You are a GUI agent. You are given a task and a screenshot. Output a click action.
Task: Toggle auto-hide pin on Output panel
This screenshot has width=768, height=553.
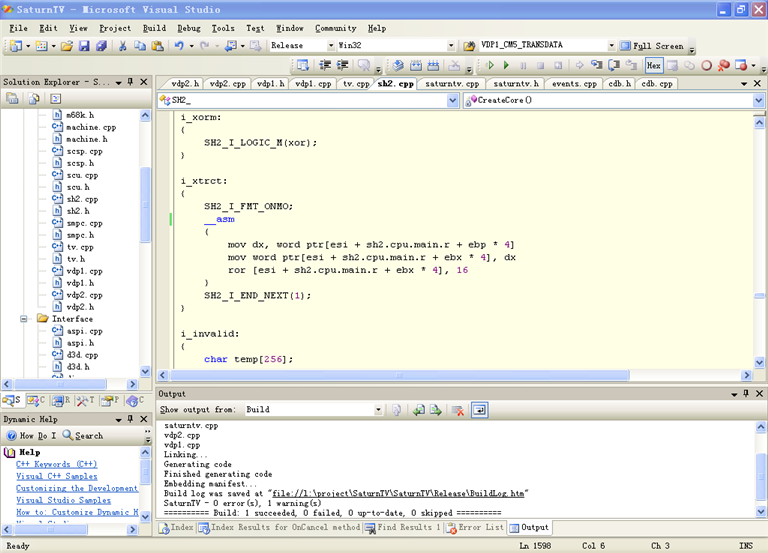[746, 393]
